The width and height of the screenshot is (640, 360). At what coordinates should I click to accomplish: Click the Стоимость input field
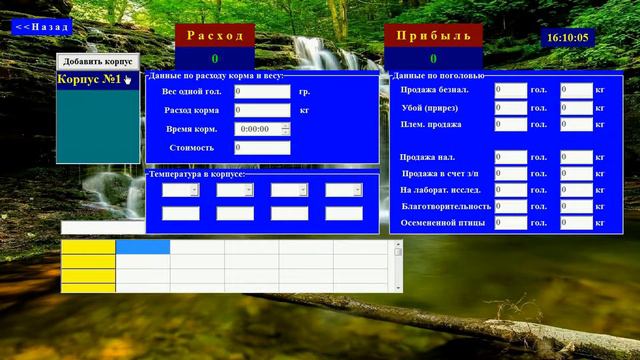tap(262, 148)
